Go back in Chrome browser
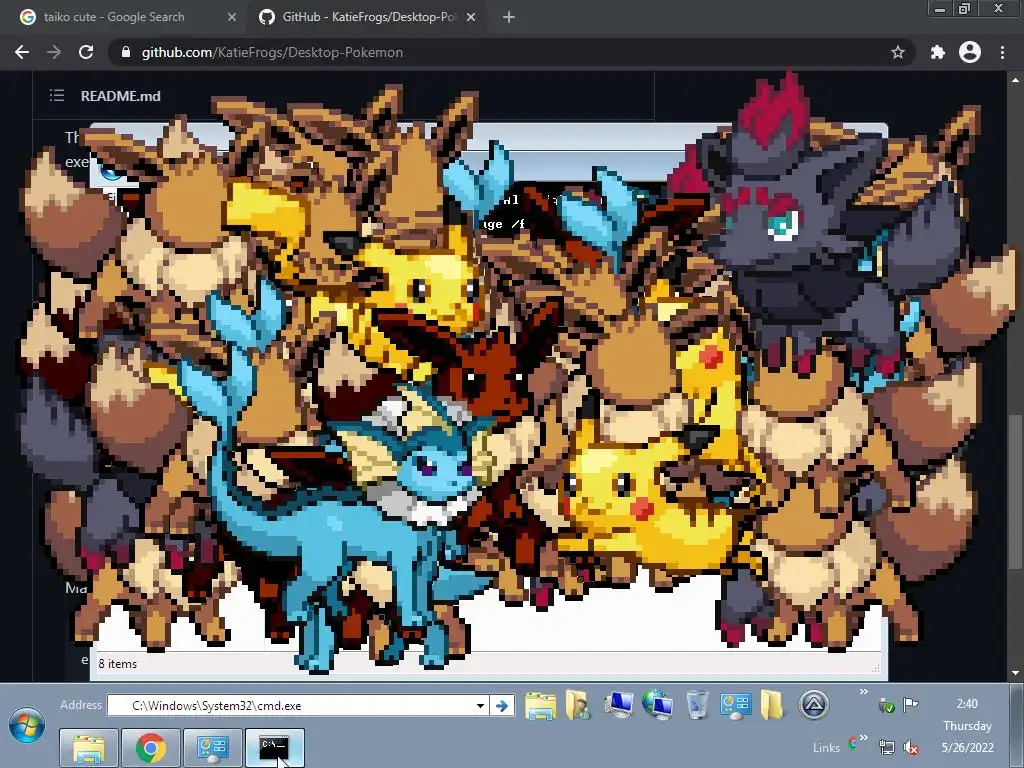The width and height of the screenshot is (1024, 768). tap(22, 52)
